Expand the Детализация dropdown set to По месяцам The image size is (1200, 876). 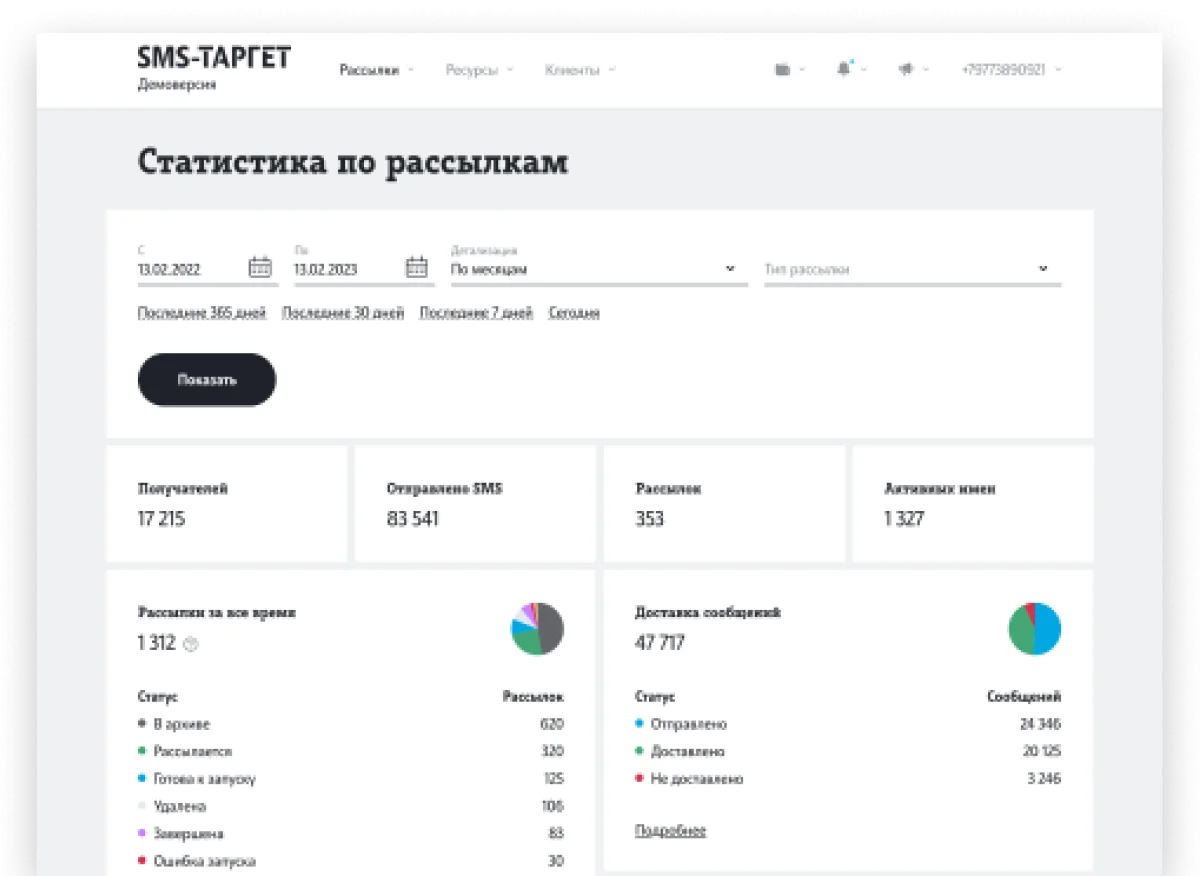click(598, 269)
